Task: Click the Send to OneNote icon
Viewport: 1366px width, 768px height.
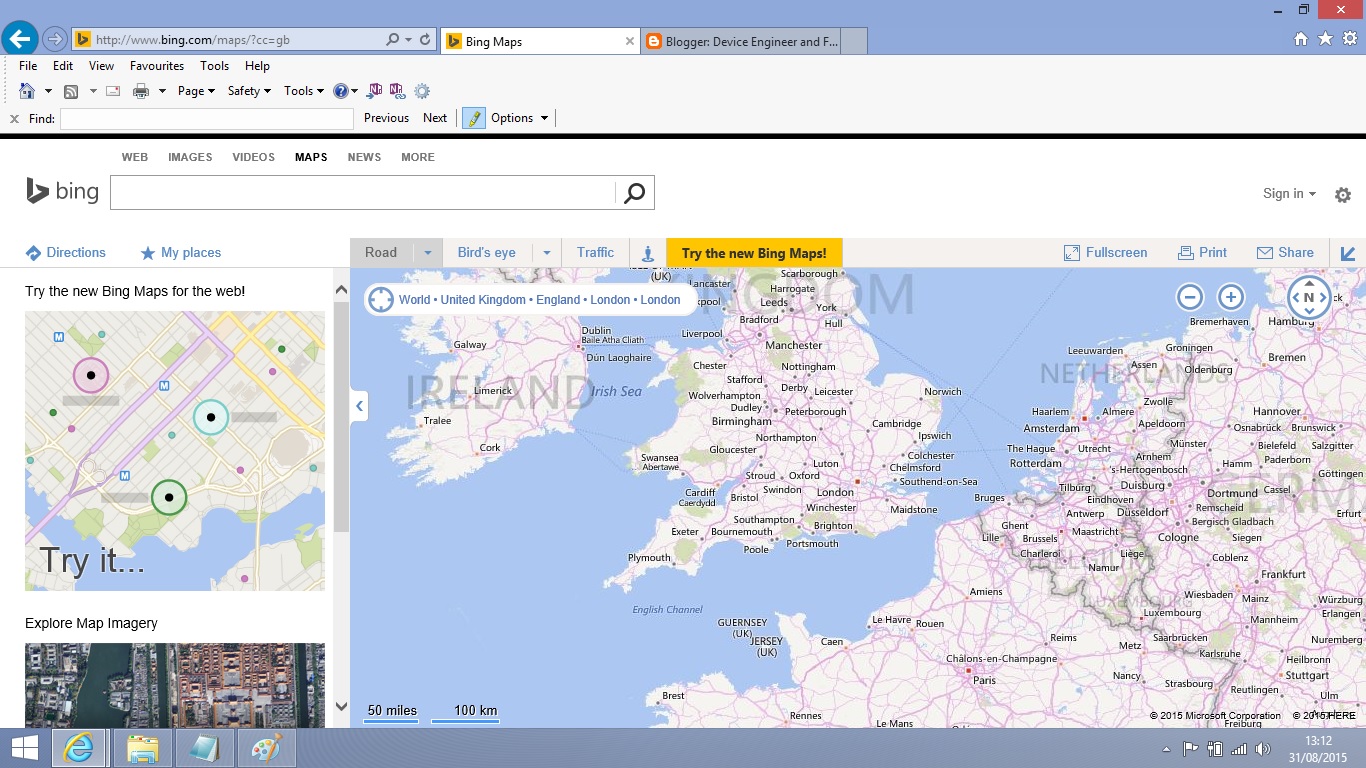Action: [x=375, y=91]
